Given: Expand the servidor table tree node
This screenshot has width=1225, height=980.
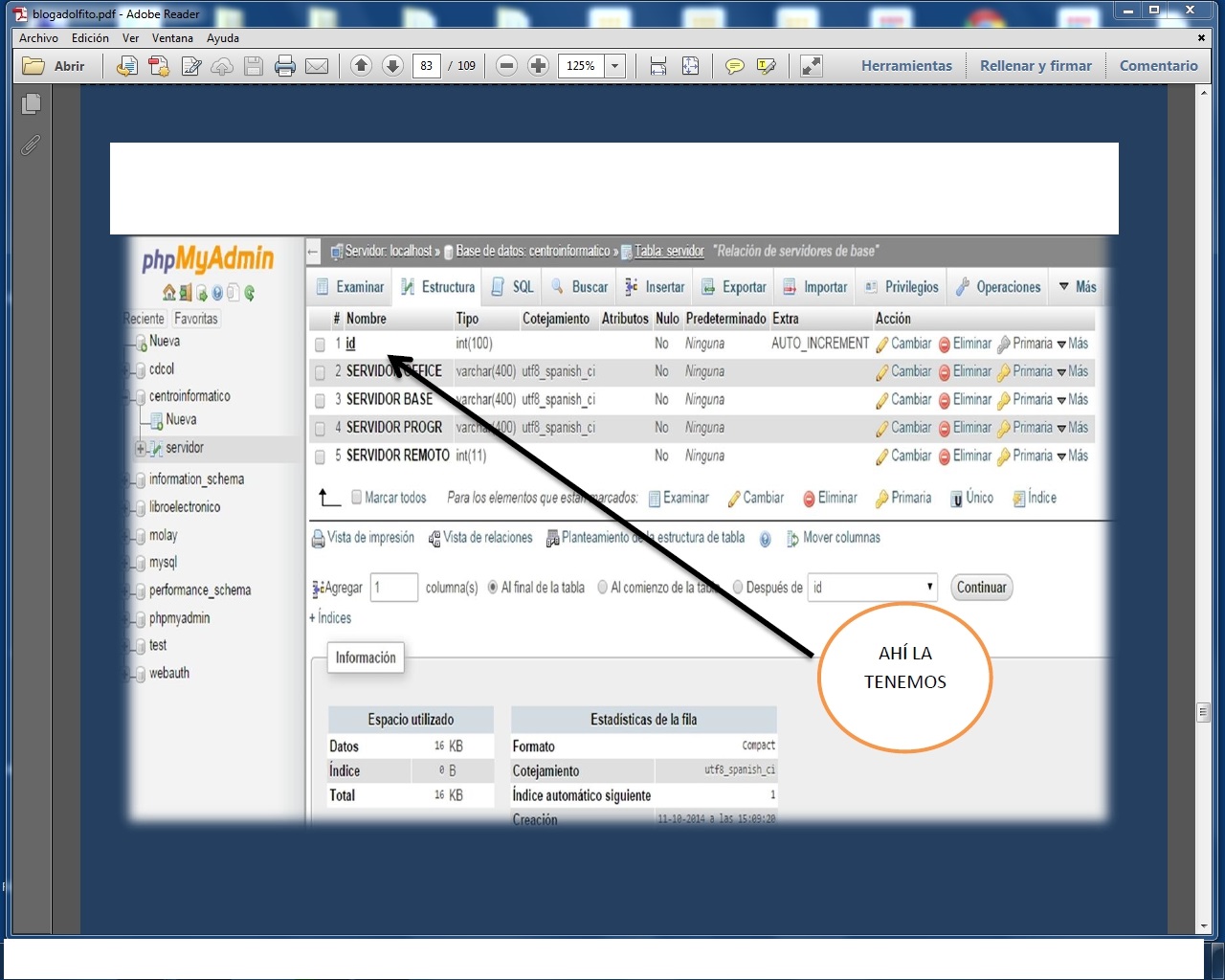Looking at the screenshot, I should (x=140, y=448).
